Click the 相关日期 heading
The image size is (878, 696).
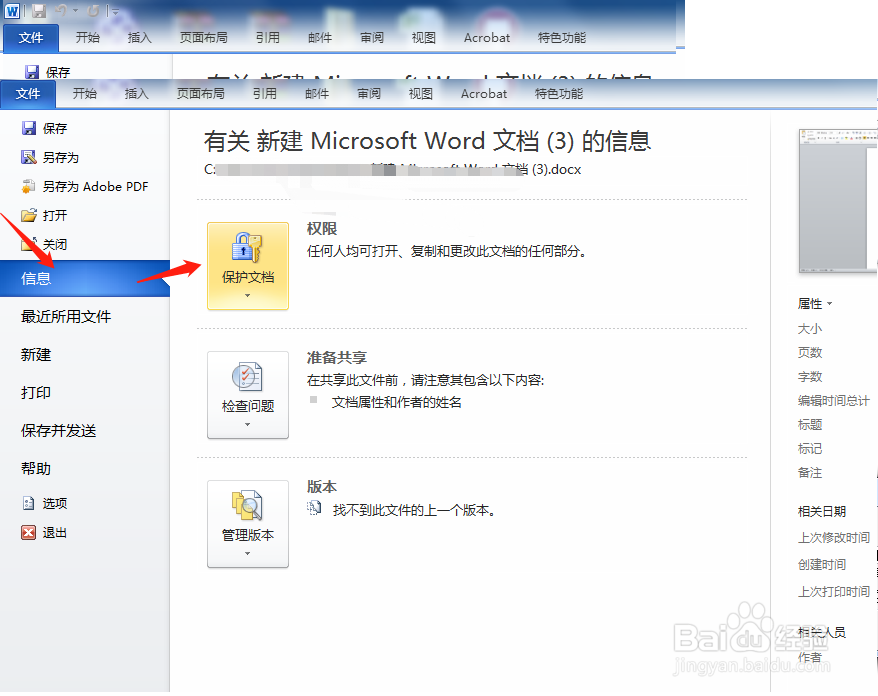[x=821, y=512]
